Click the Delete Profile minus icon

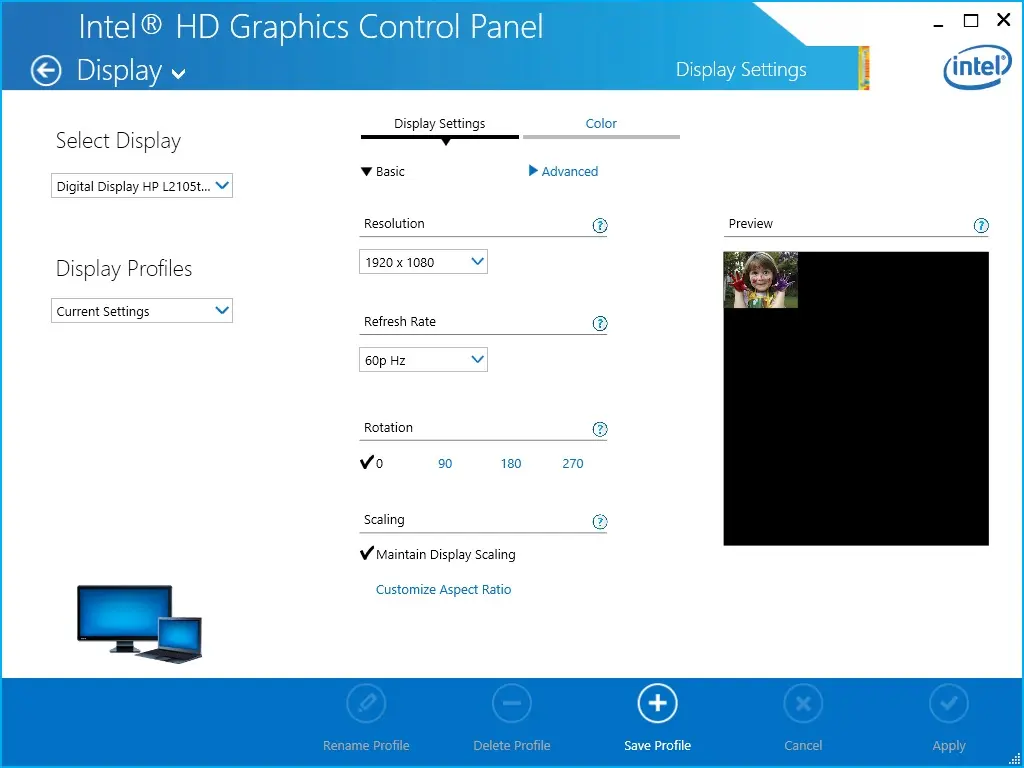[x=511, y=703]
